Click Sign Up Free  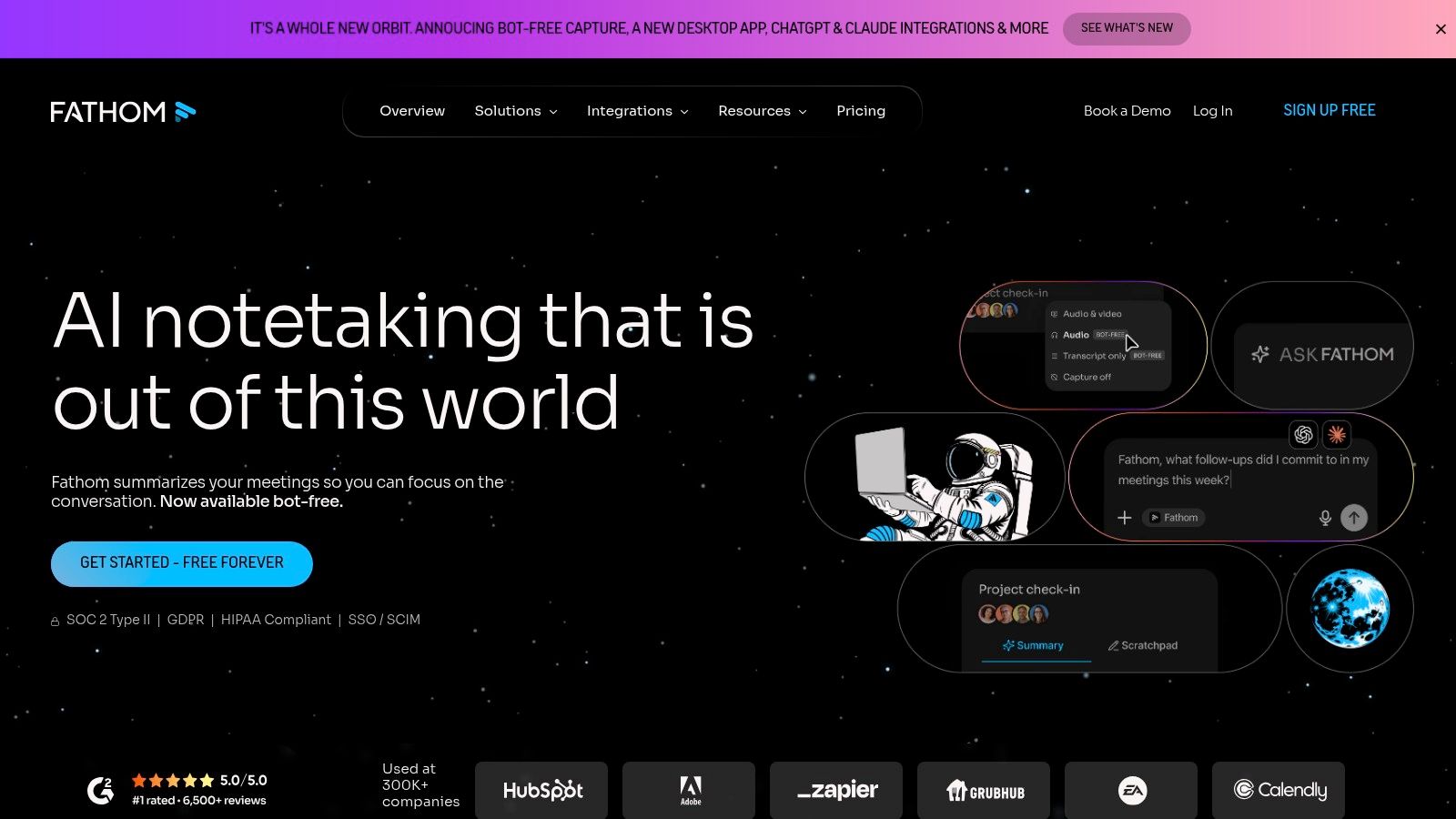[1329, 110]
